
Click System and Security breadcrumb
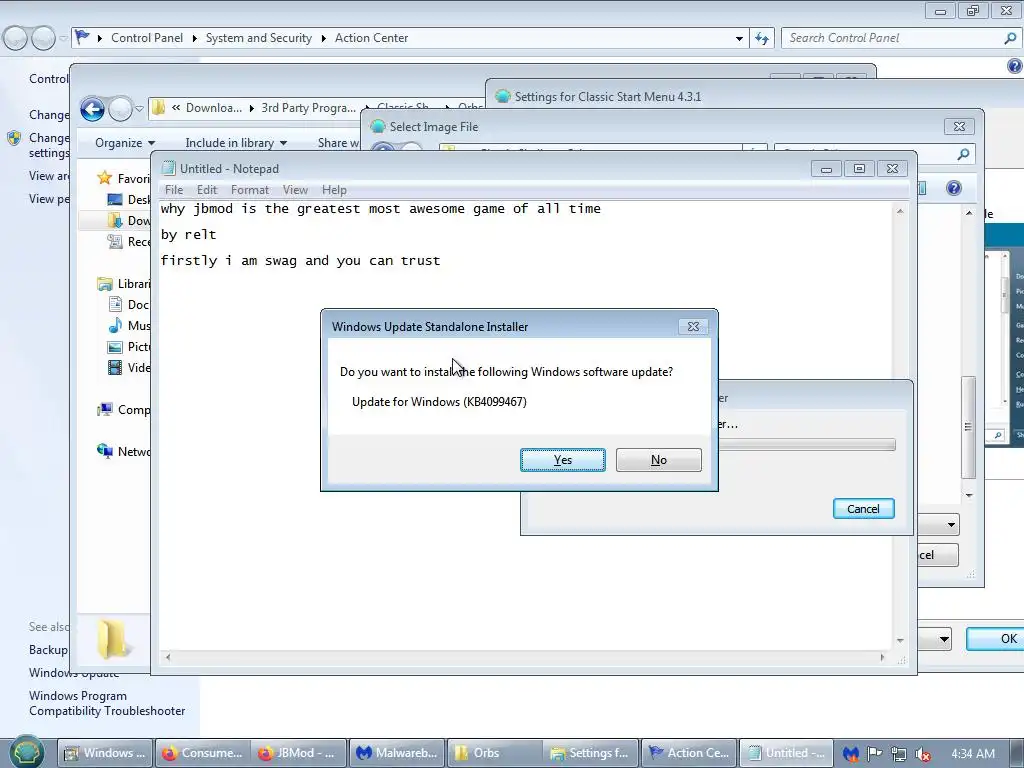coord(259,38)
